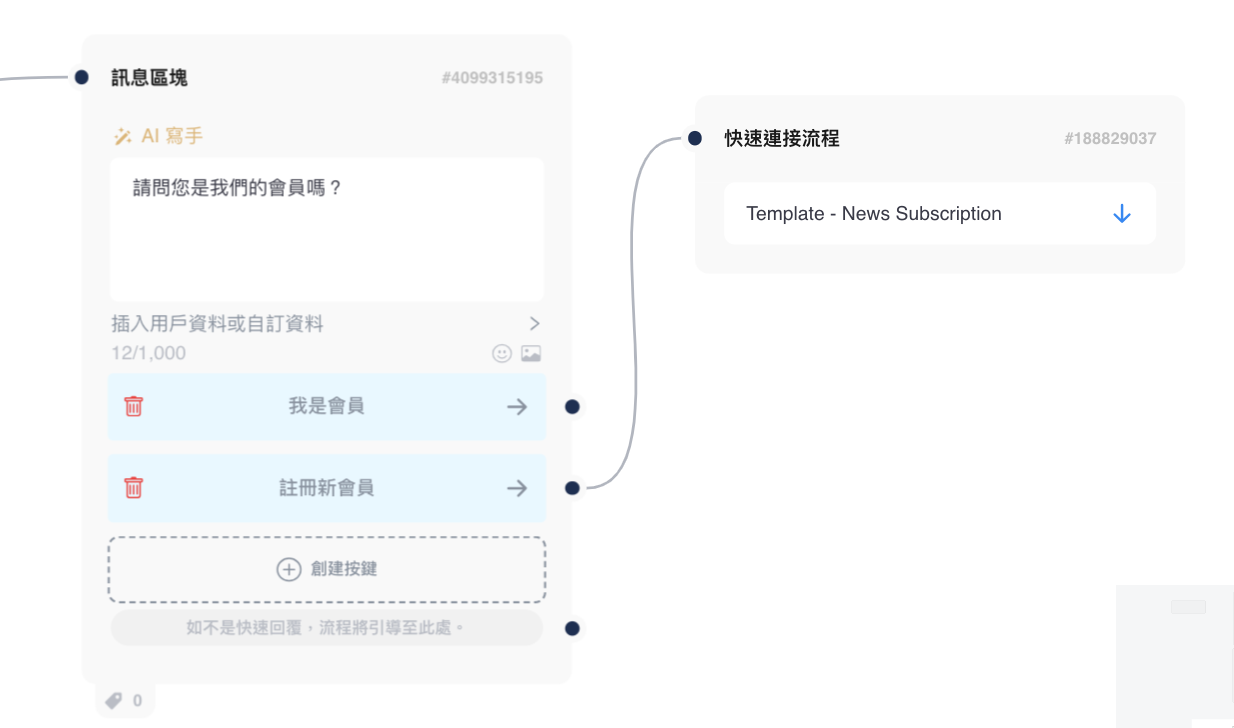Click the tag icon below the message block

tap(115, 700)
